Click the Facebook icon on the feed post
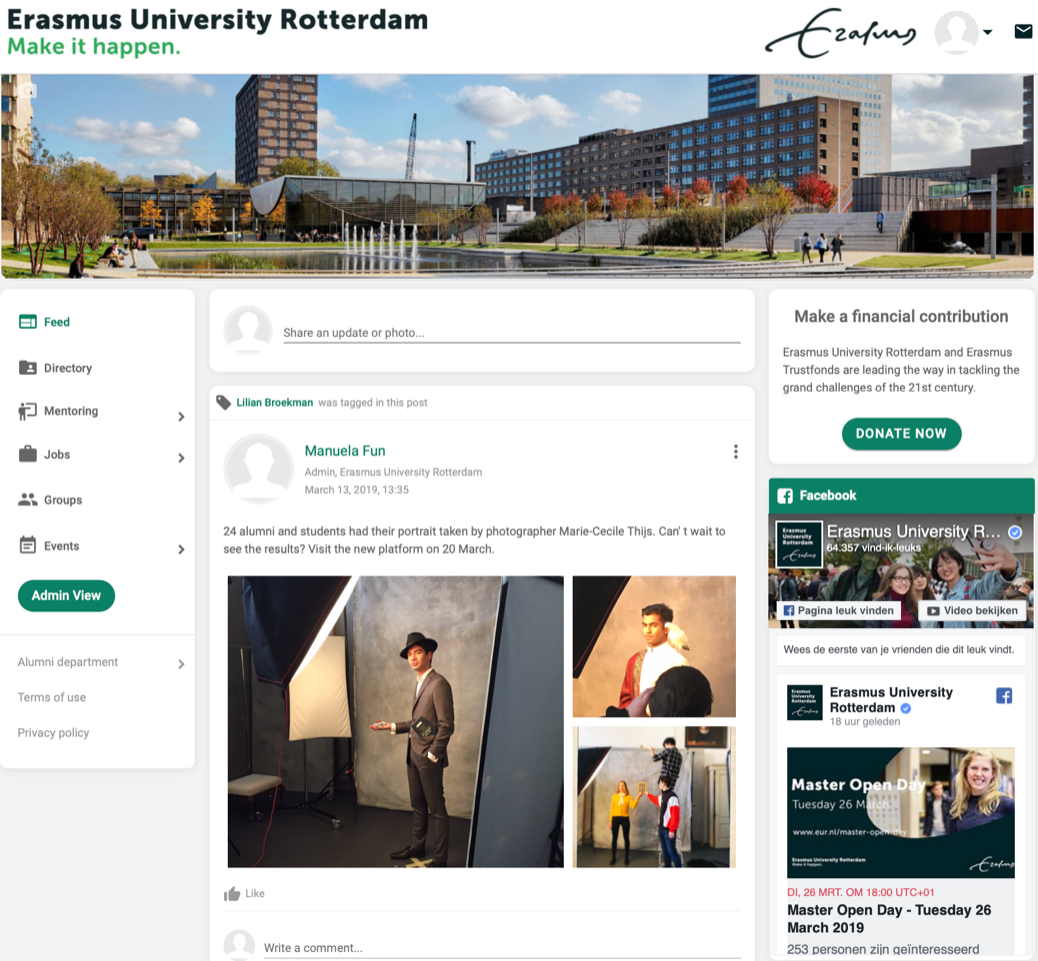1038x961 pixels. click(x=1004, y=695)
